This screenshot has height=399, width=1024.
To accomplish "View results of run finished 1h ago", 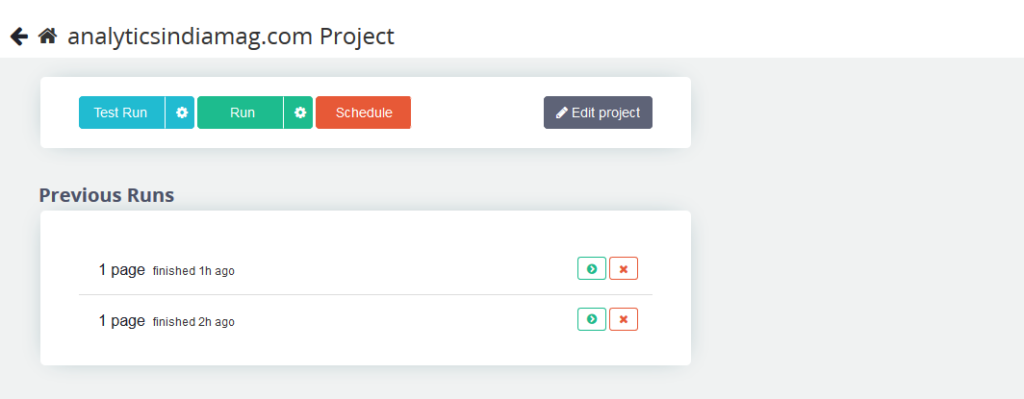I will [592, 268].
